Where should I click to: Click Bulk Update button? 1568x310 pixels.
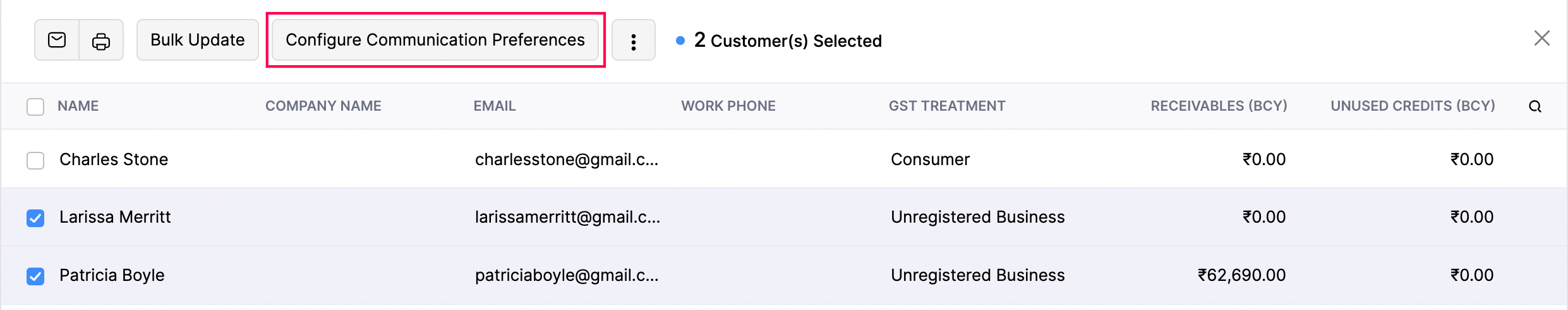click(x=197, y=40)
